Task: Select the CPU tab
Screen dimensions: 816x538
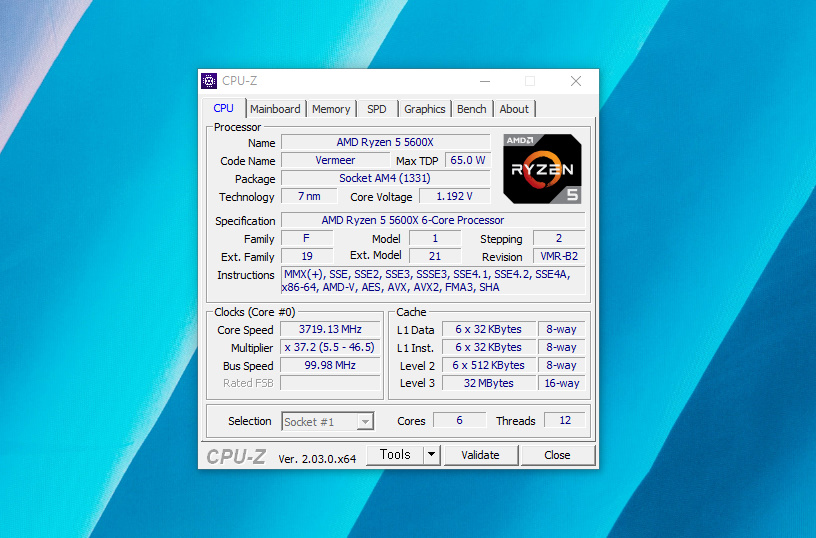Action: coord(223,108)
